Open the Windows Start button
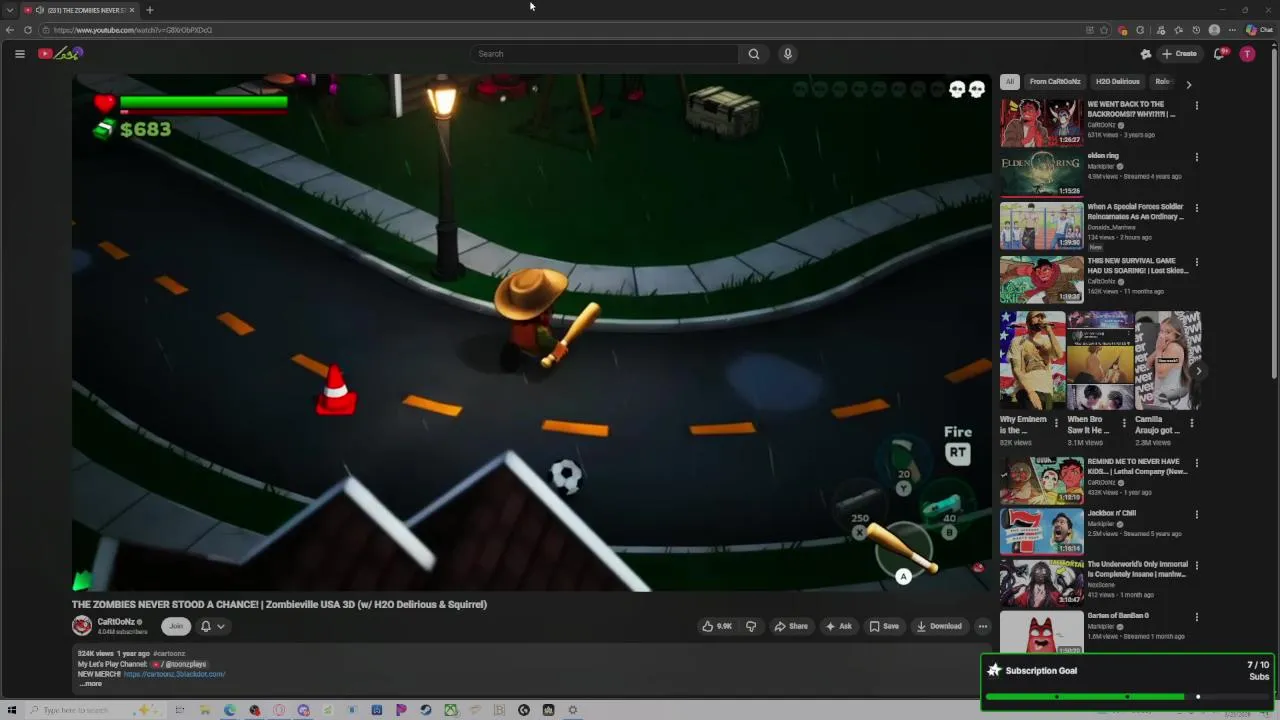Screen dimensions: 1280x720 [x=11, y=710]
